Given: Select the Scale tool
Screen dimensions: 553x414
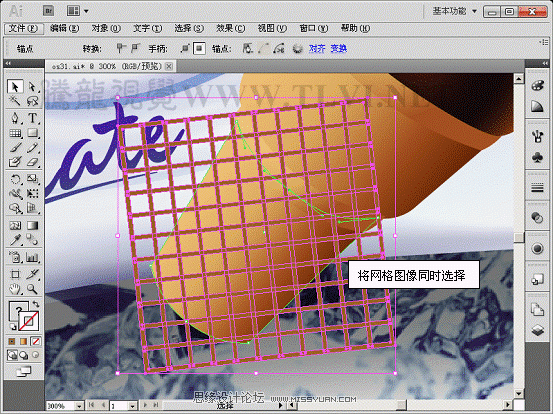Looking at the screenshot, I should click(x=32, y=179).
